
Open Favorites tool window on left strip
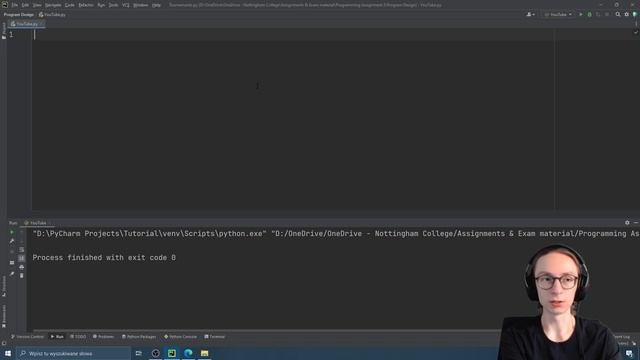point(4,316)
